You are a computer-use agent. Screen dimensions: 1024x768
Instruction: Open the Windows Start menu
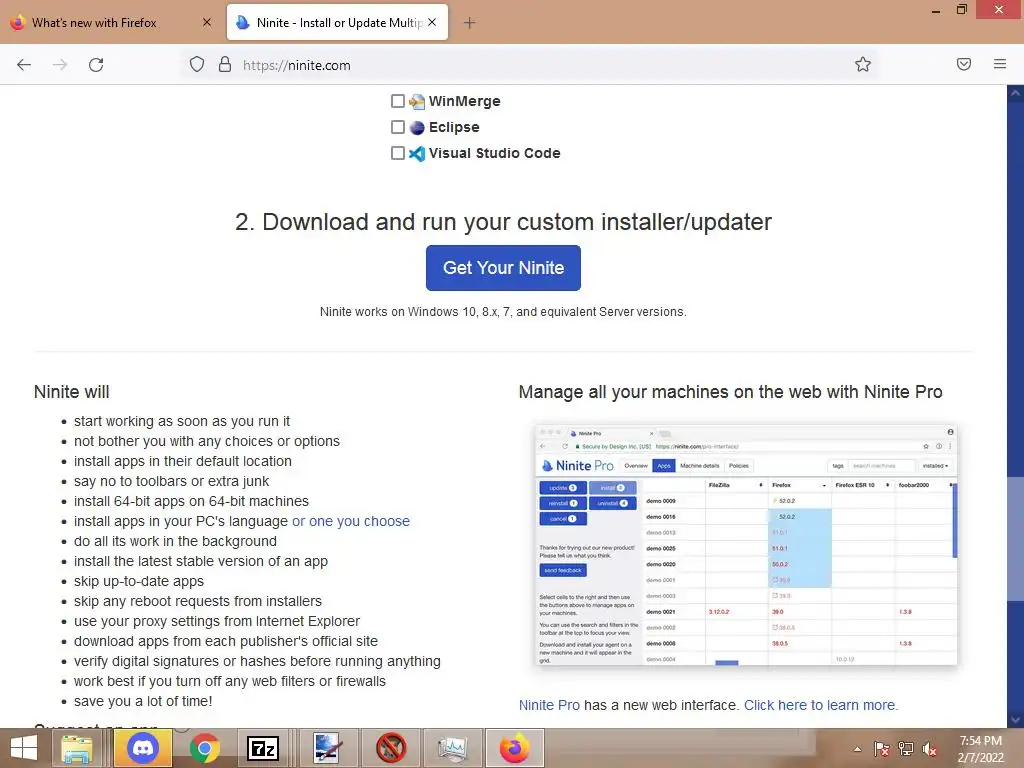24,748
